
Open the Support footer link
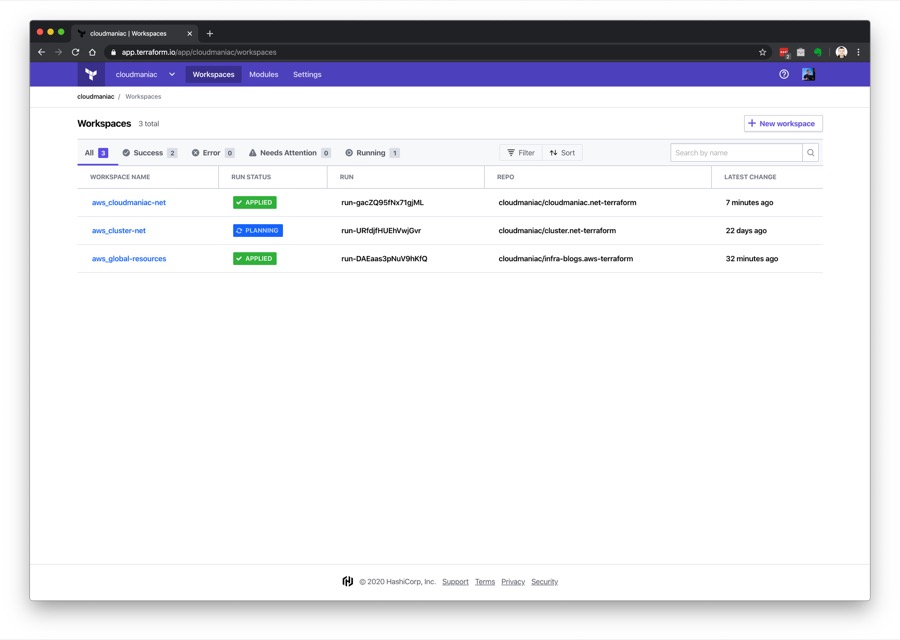[455, 581]
